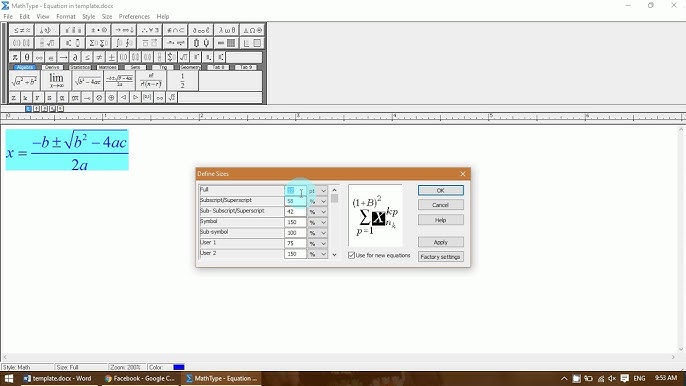Image resolution: width=686 pixels, height=386 pixels.
Task: Open the Edit menu
Action: tap(24, 17)
